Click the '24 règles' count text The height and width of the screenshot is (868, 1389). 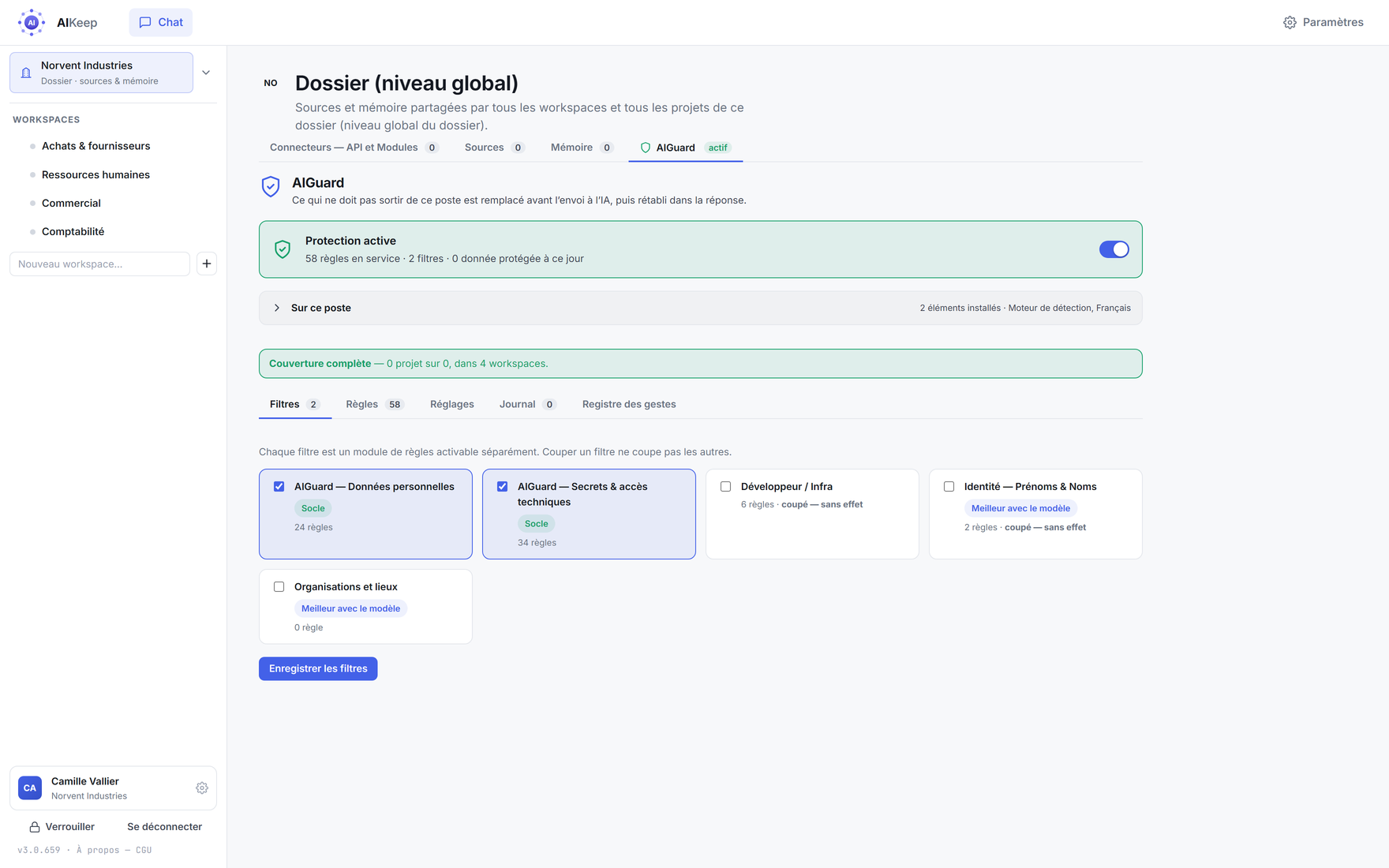313,527
